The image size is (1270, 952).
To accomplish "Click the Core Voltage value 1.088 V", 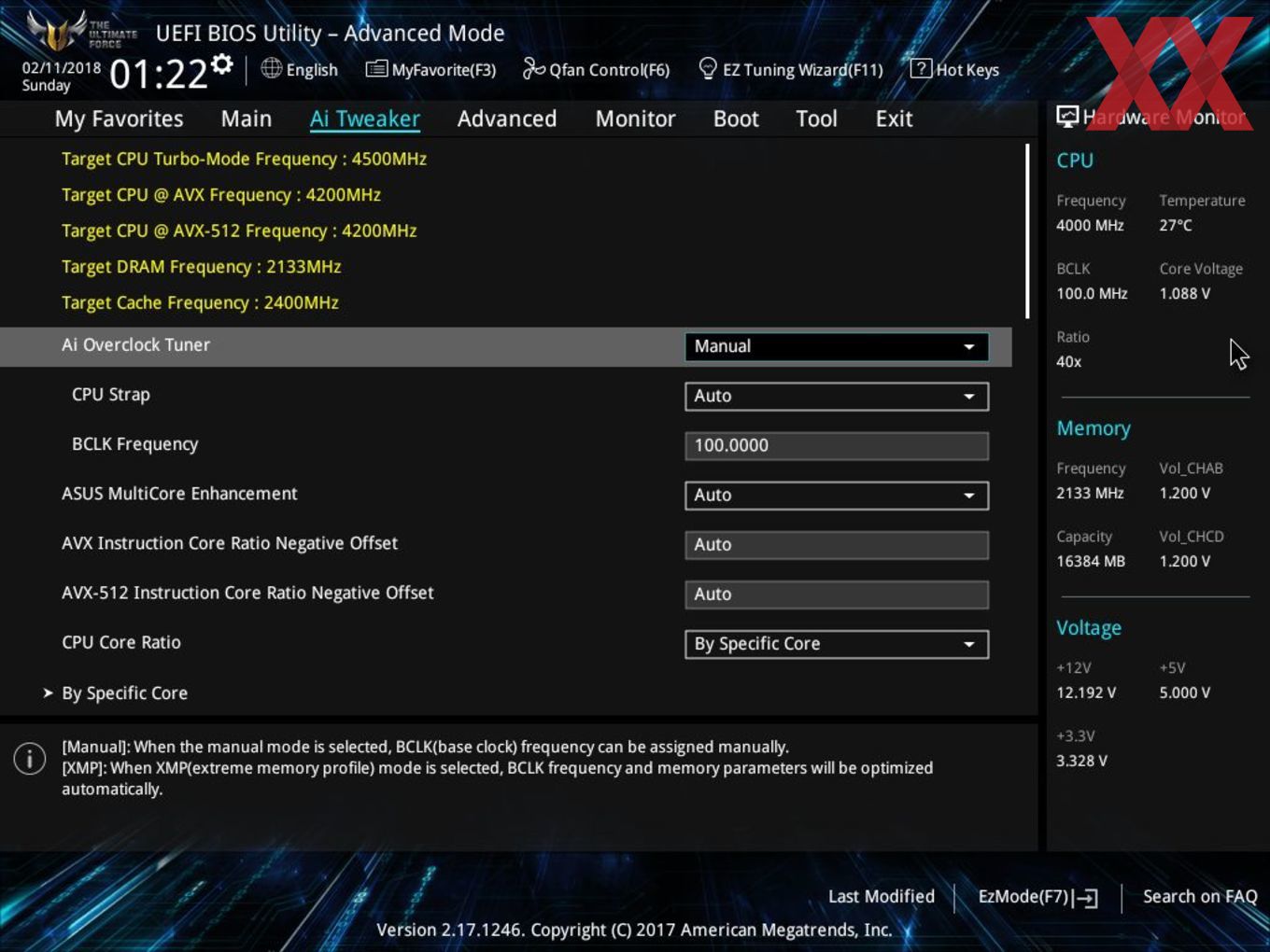I will (x=1185, y=293).
